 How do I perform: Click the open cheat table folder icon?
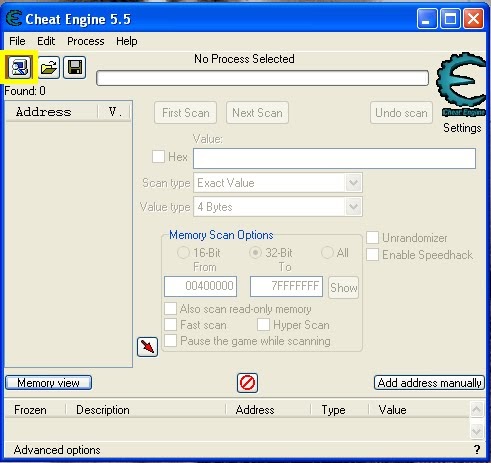pyautogui.click(x=49, y=67)
